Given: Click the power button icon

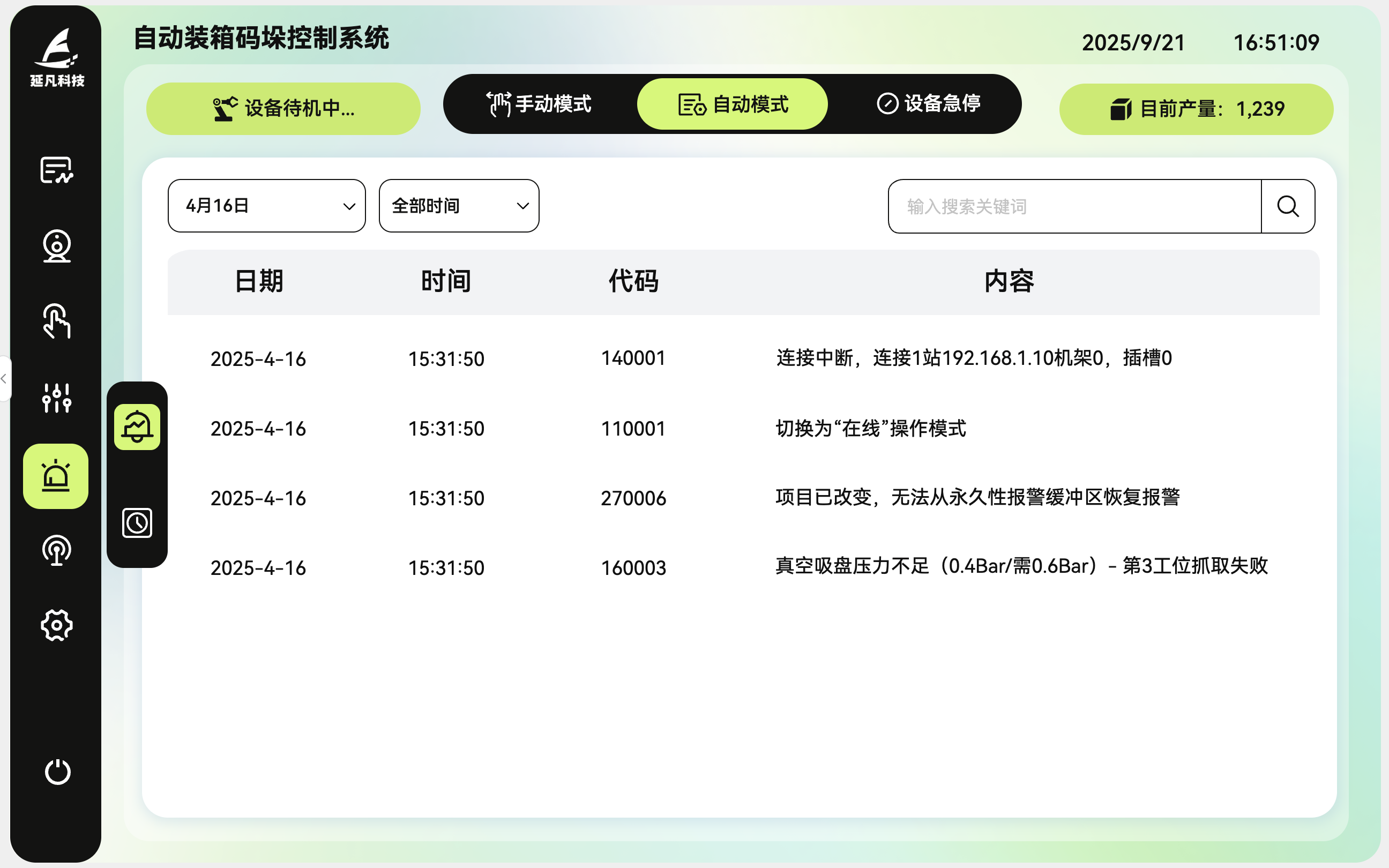Looking at the screenshot, I should click(x=57, y=772).
